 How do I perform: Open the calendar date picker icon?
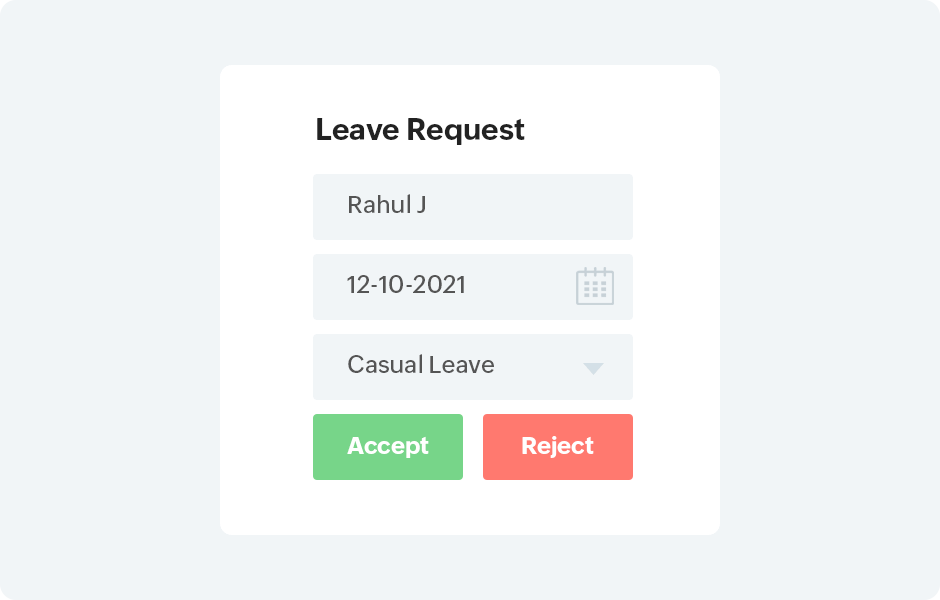595,286
